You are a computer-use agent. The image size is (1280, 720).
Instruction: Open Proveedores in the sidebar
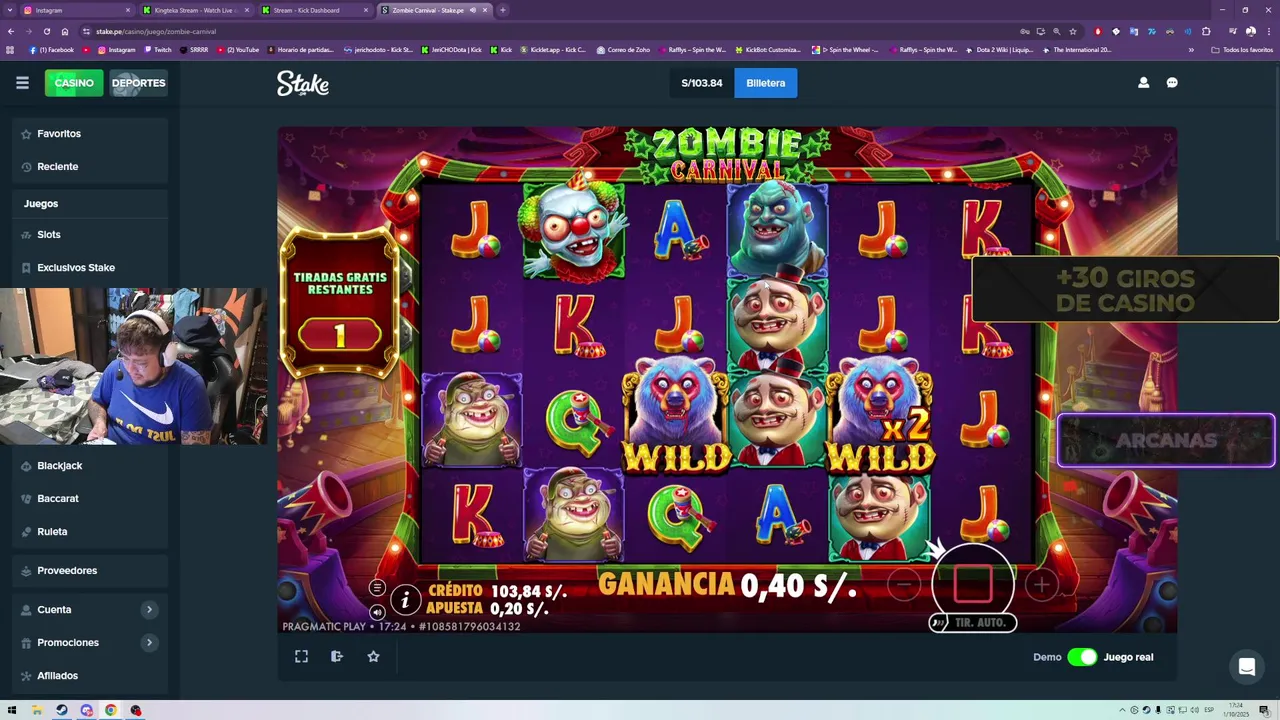(x=90, y=570)
